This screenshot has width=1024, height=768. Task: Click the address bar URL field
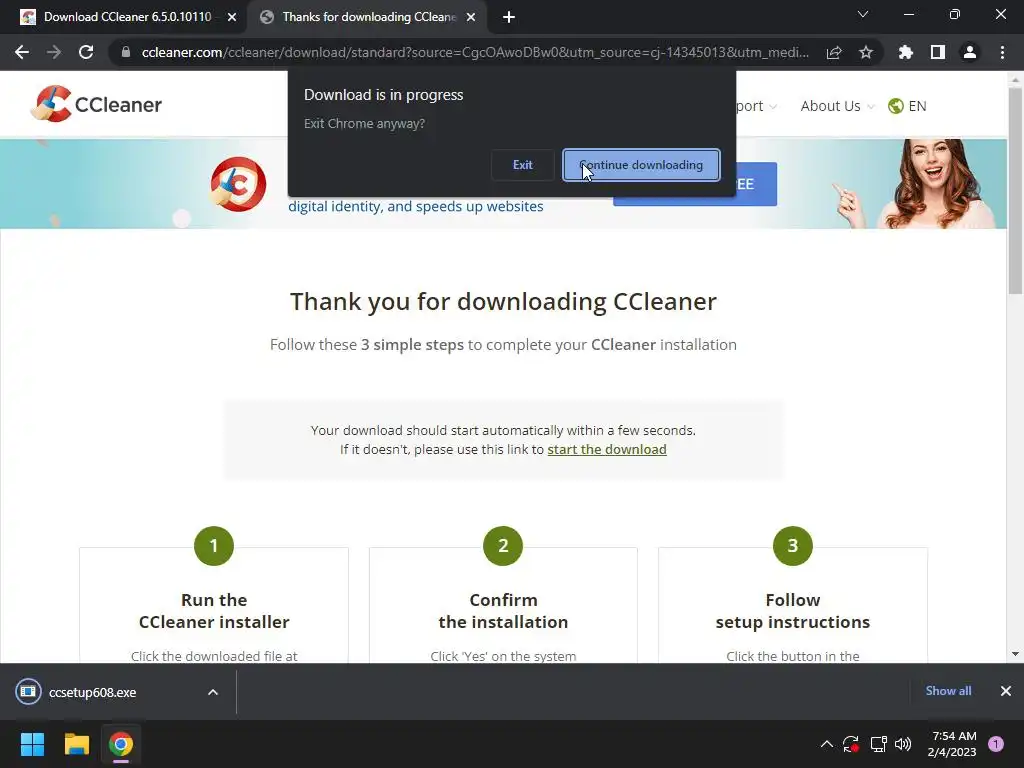coord(475,52)
